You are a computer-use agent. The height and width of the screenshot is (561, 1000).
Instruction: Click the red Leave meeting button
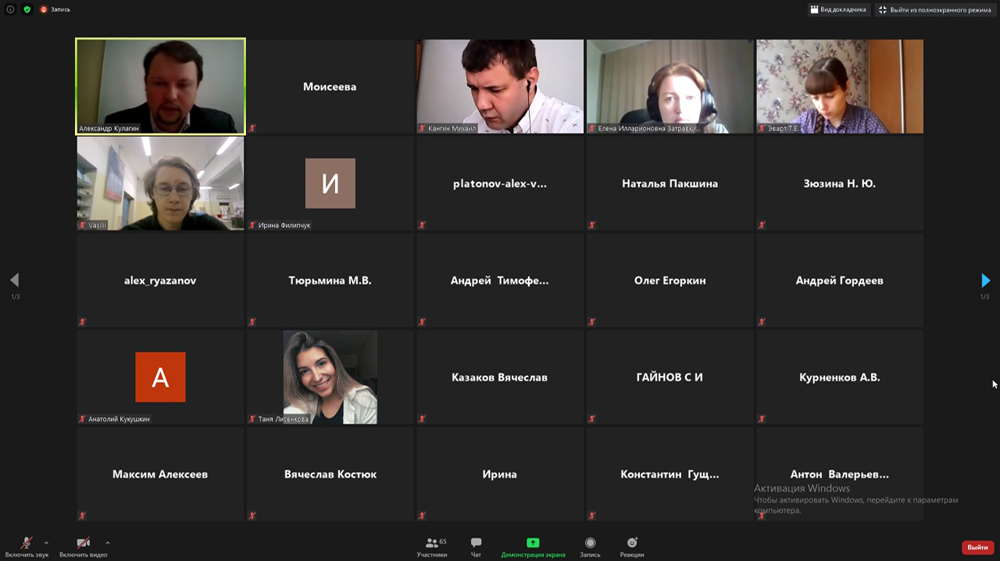tap(978, 547)
